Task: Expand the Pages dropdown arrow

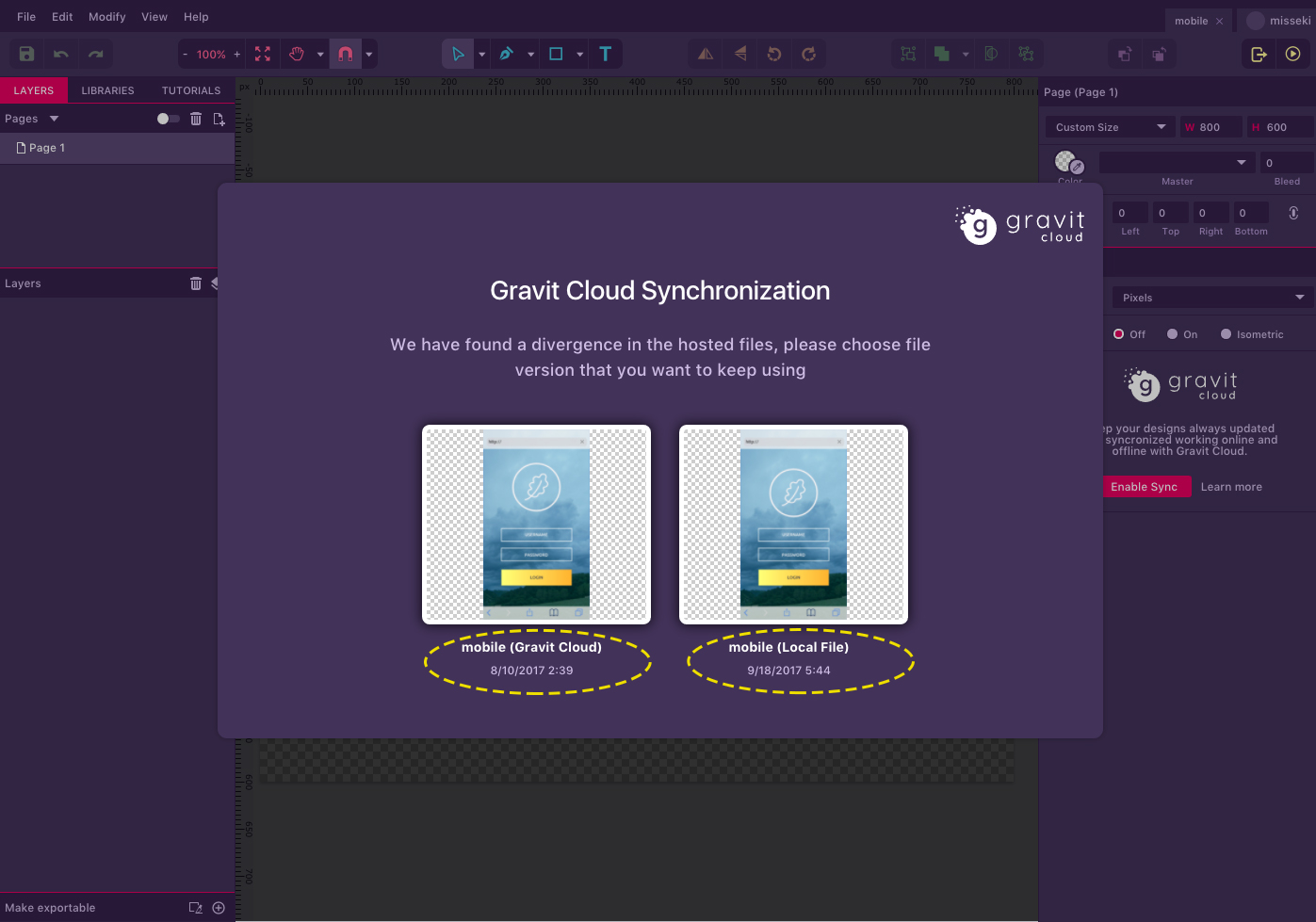Action: [54, 119]
